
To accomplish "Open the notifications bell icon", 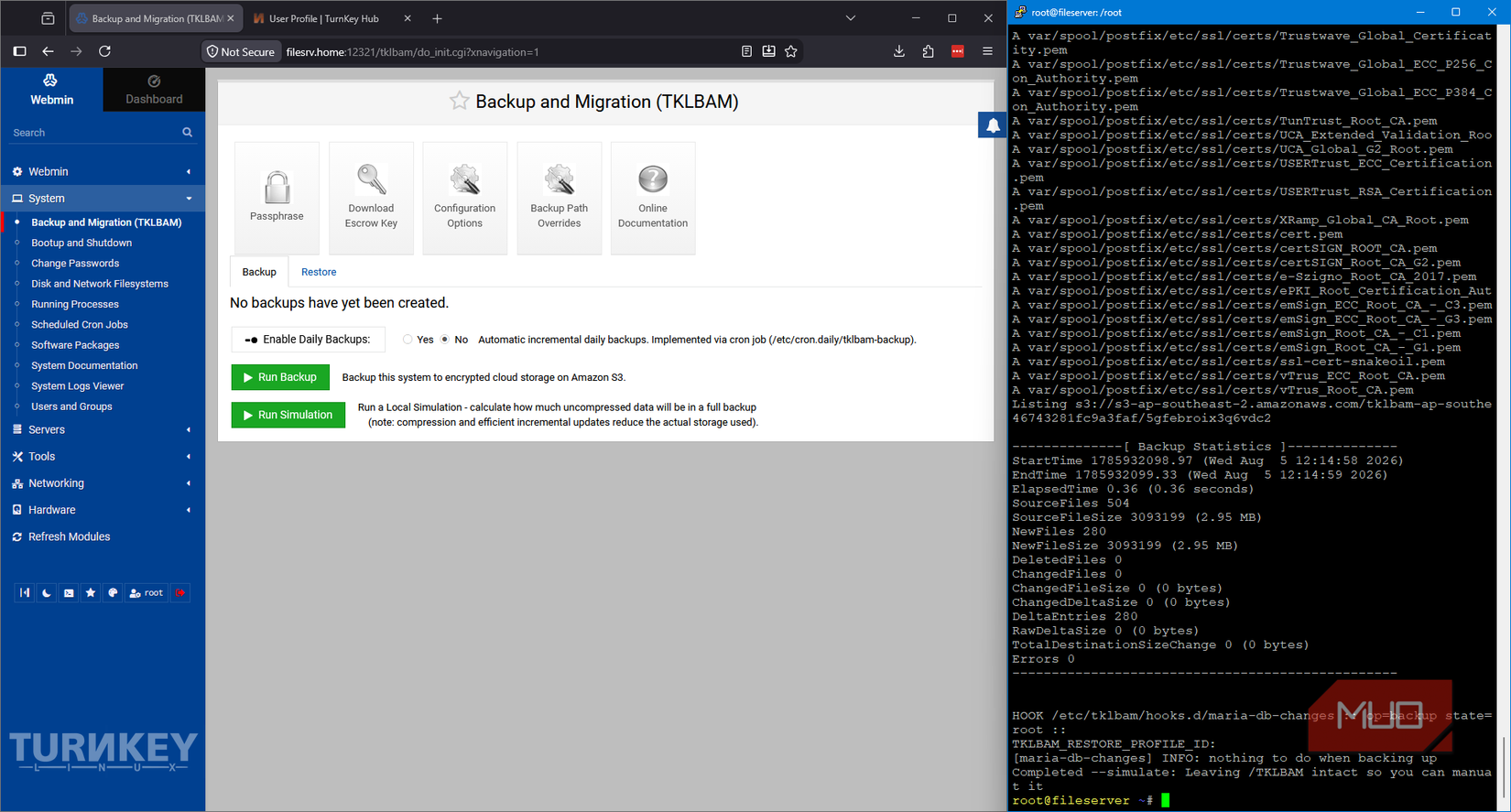I will pos(993,125).
